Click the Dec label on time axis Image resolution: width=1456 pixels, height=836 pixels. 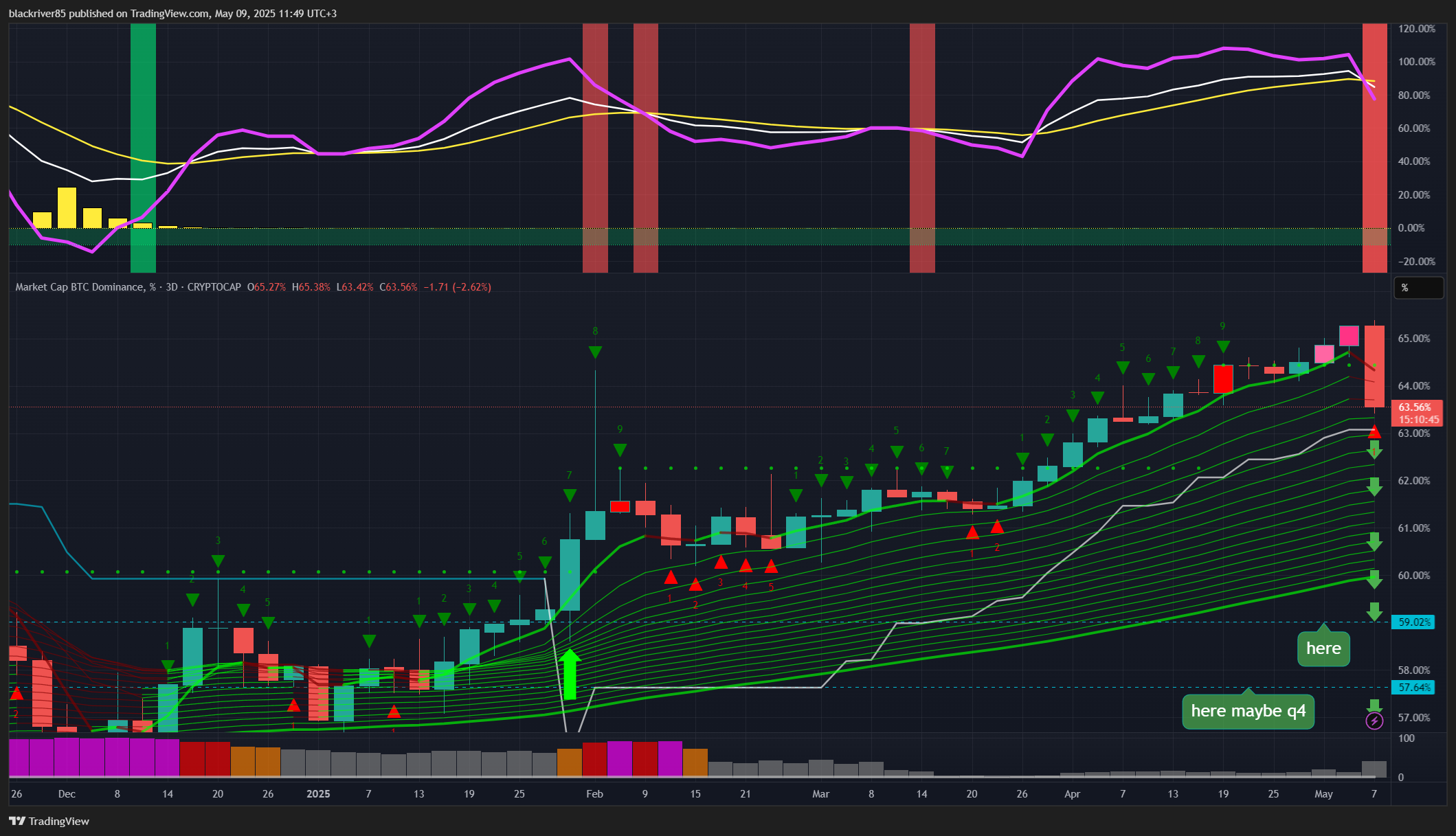[x=67, y=794]
